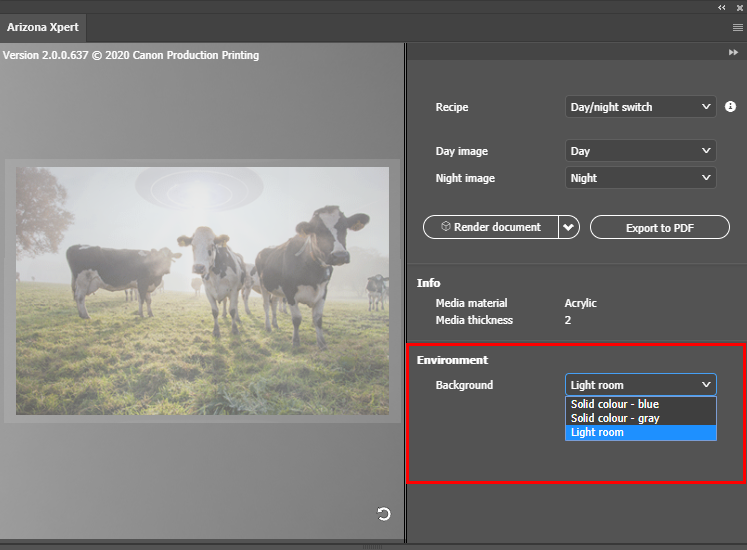Viewport: 747px width, 550px height.
Task: Select the Arizona Xpert tab
Action: (x=43, y=28)
